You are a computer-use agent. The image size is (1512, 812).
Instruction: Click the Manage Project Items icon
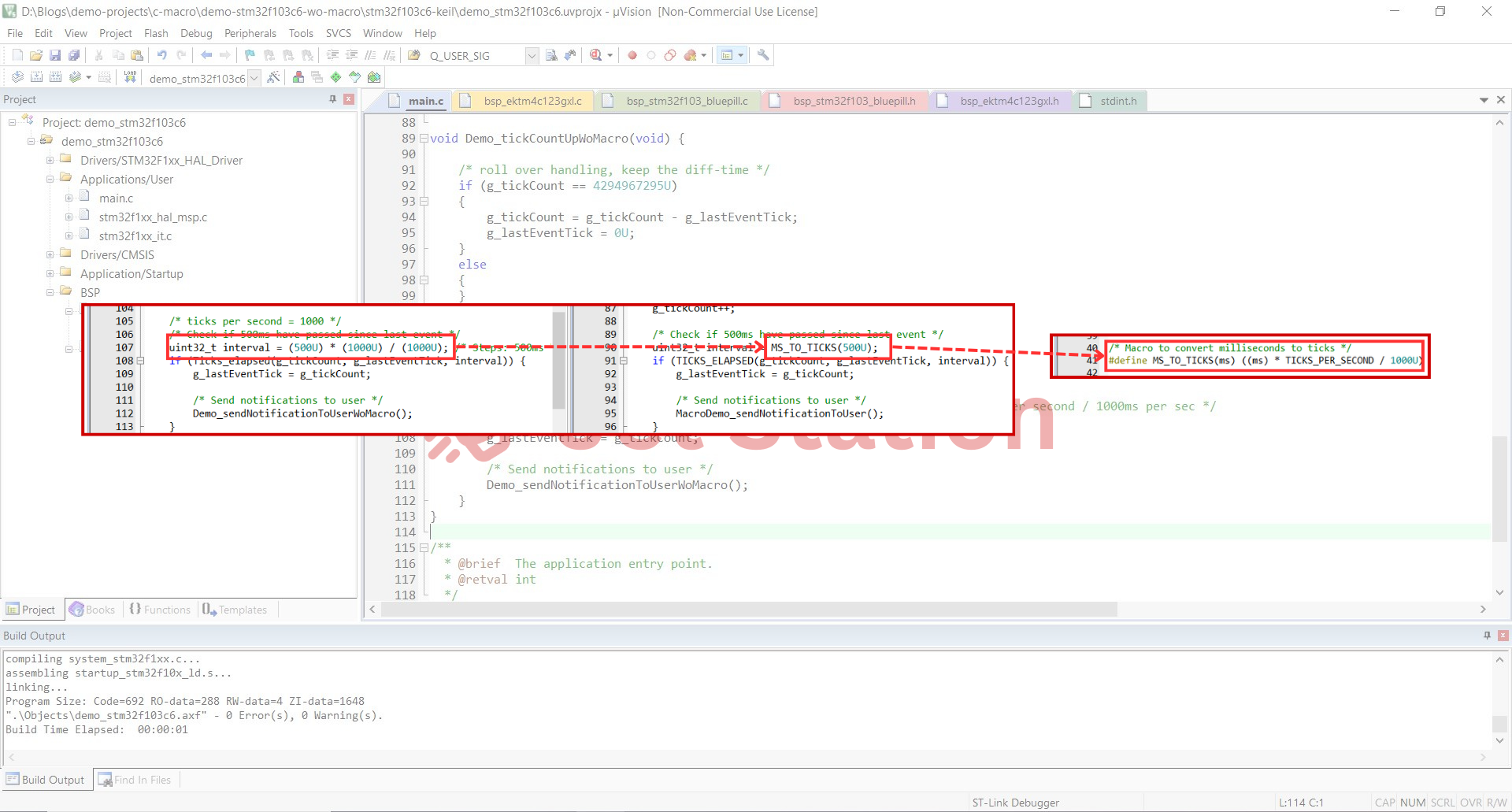298,77
